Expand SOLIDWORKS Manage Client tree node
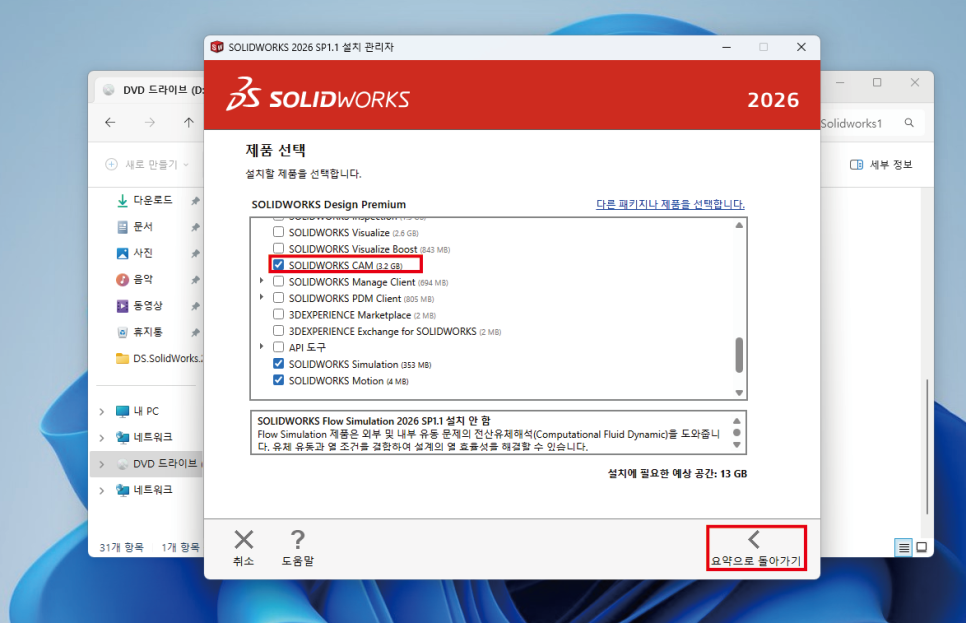The height and width of the screenshot is (623, 966). (x=262, y=281)
